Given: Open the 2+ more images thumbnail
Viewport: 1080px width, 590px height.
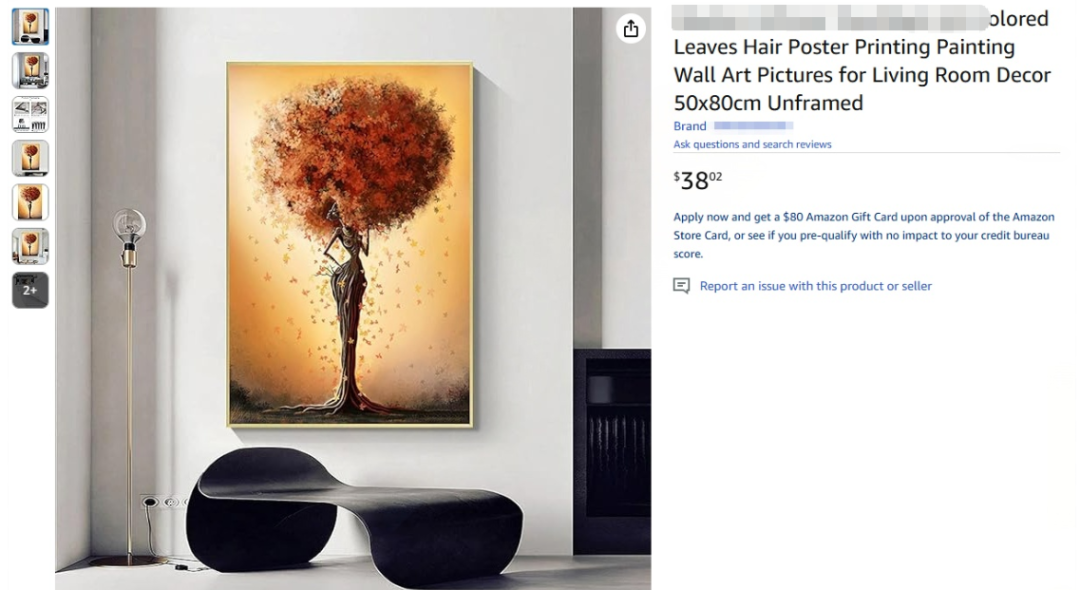Looking at the screenshot, I should pyautogui.click(x=30, y=290).
